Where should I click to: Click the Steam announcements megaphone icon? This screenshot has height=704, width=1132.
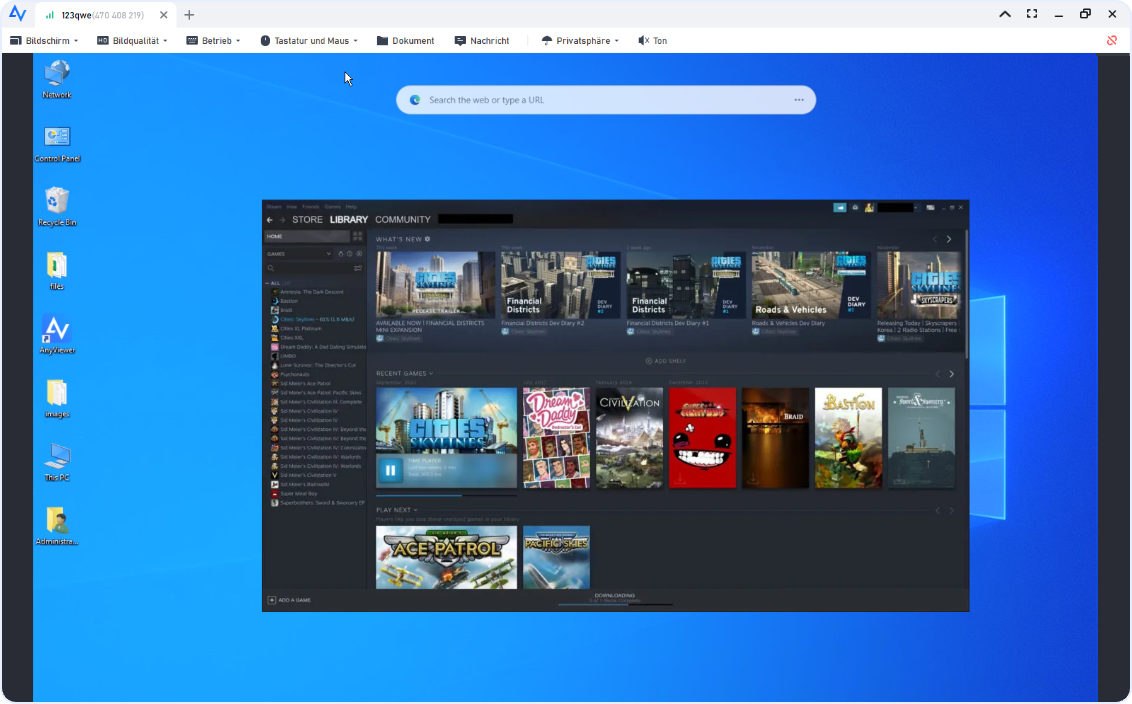click(x=840, y=208)
